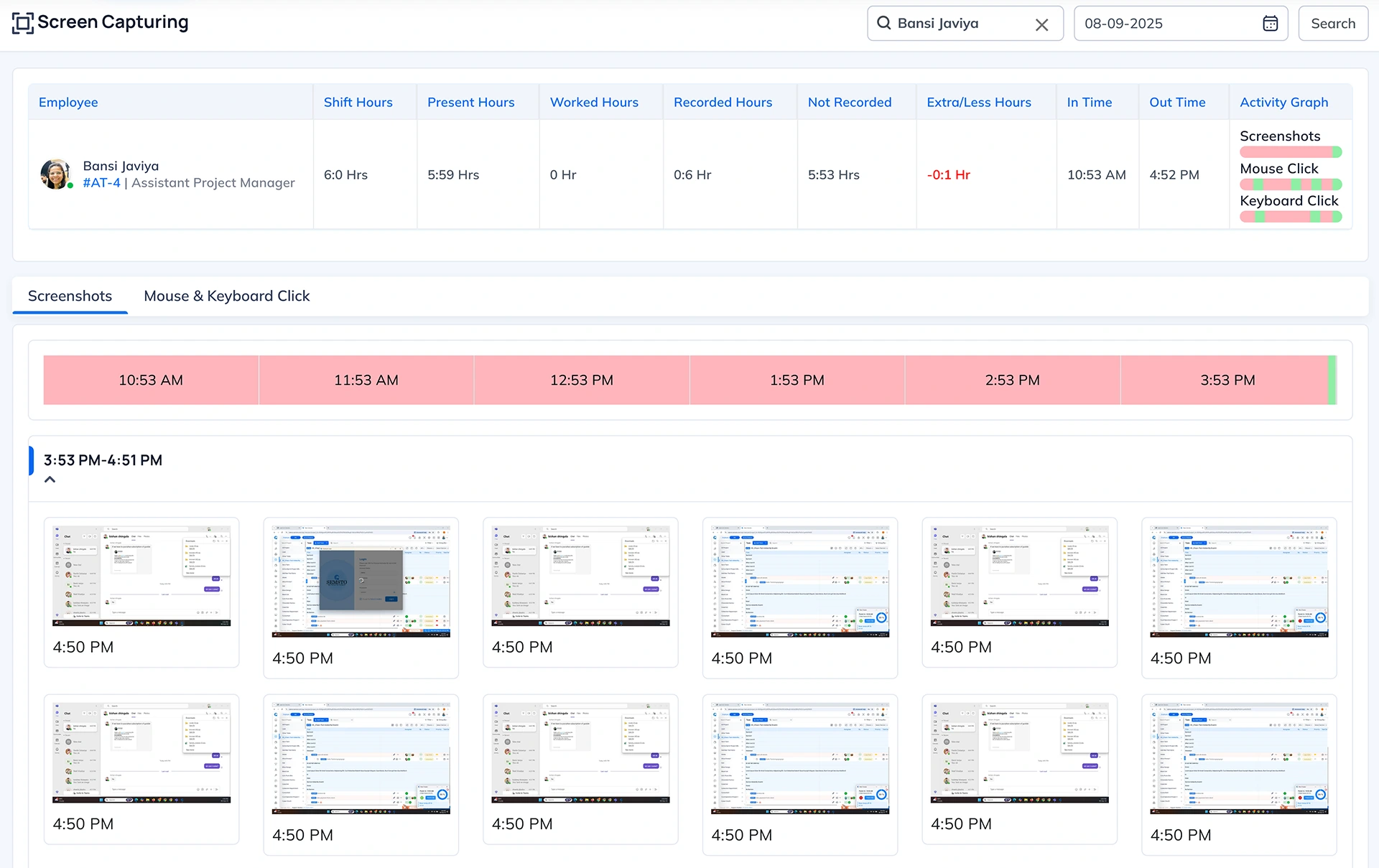The width and height of the screenshot is (1379, 868).
Task: Click the Screen Capturing logo icon
Action: pos(22,23)
